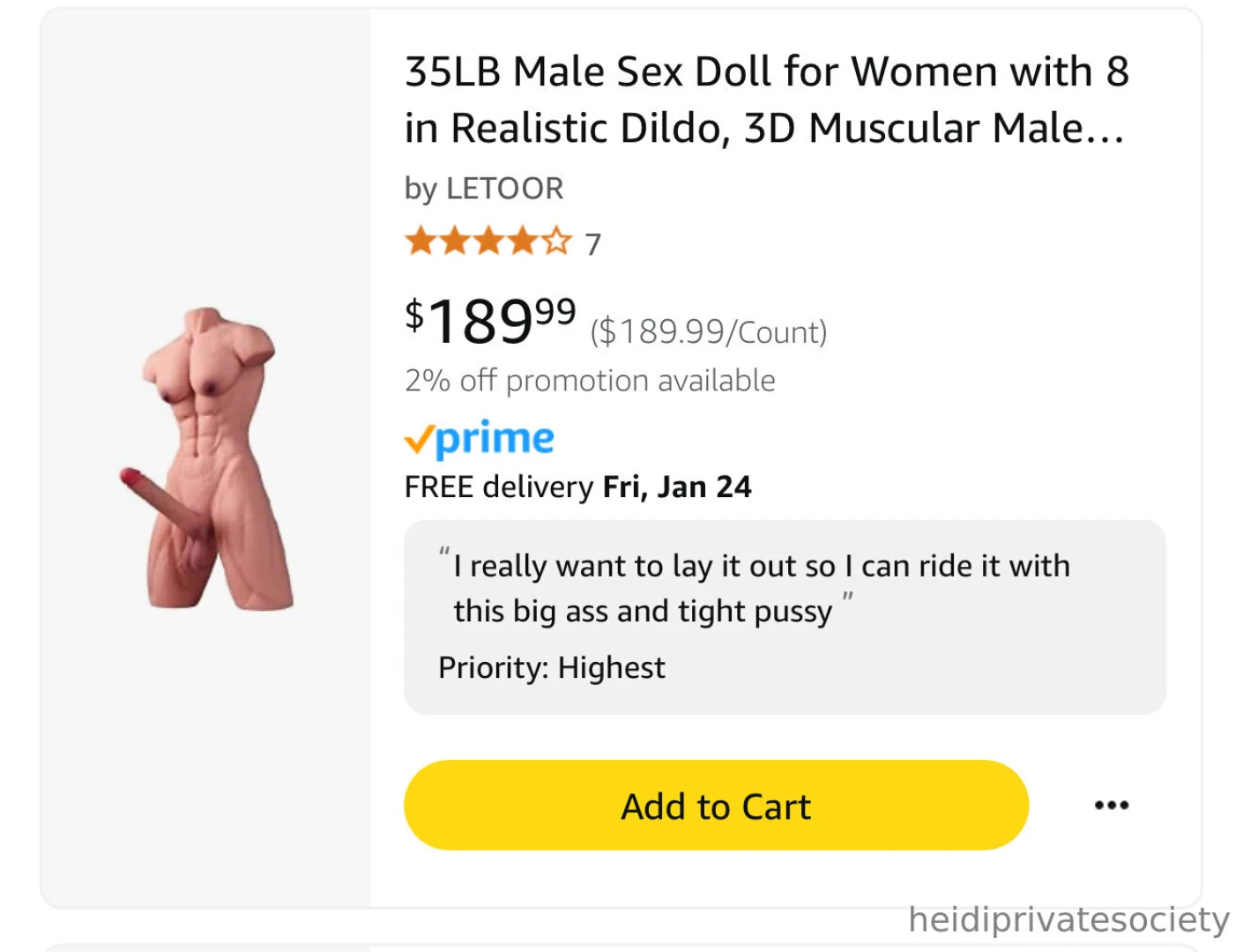The height and width of the screenshot is (952, 1243).
Task: Select the first orange rating star
Action: 418,240
